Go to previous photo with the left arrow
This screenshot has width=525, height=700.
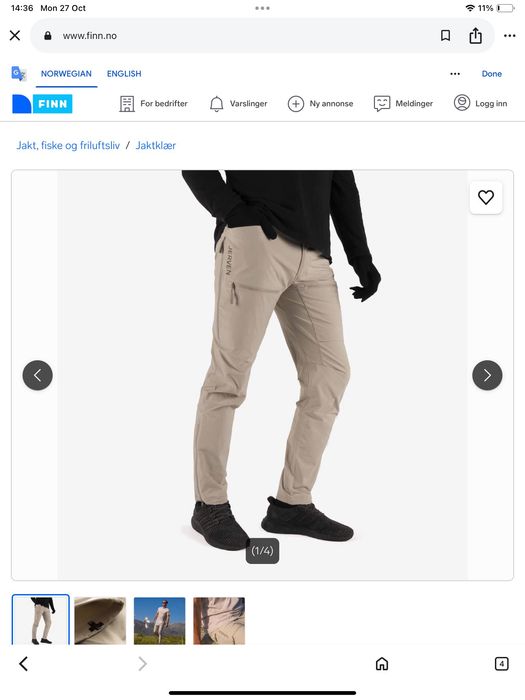(38, 375)
